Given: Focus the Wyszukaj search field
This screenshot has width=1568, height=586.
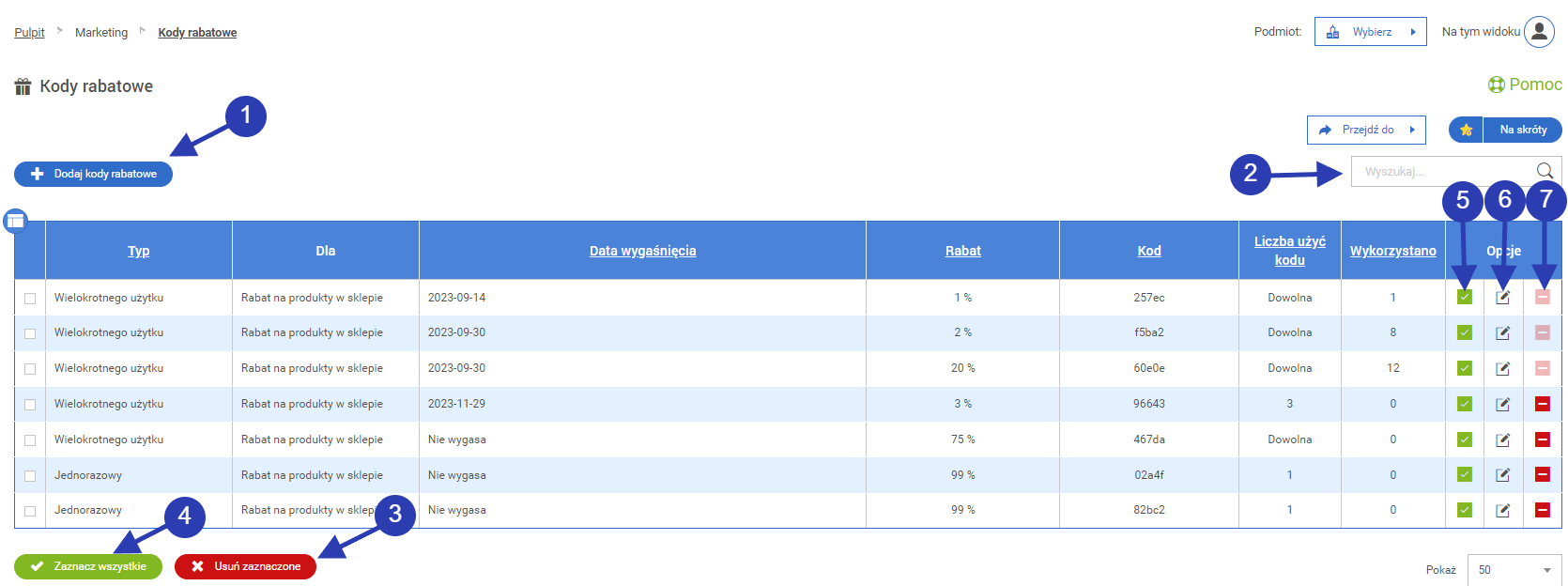Looking at the screenshot, I should (1441, 172).
